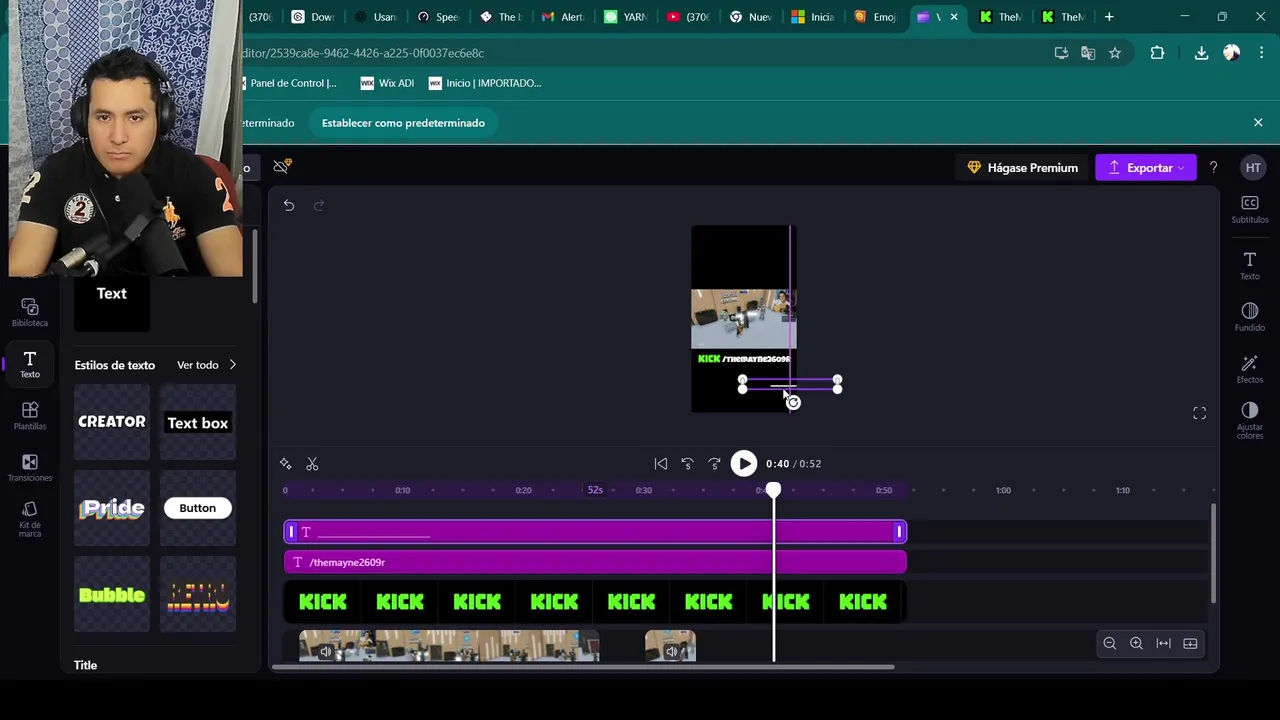Open a new browser tab
The image size is (1280, 720).
(1109, 17)
